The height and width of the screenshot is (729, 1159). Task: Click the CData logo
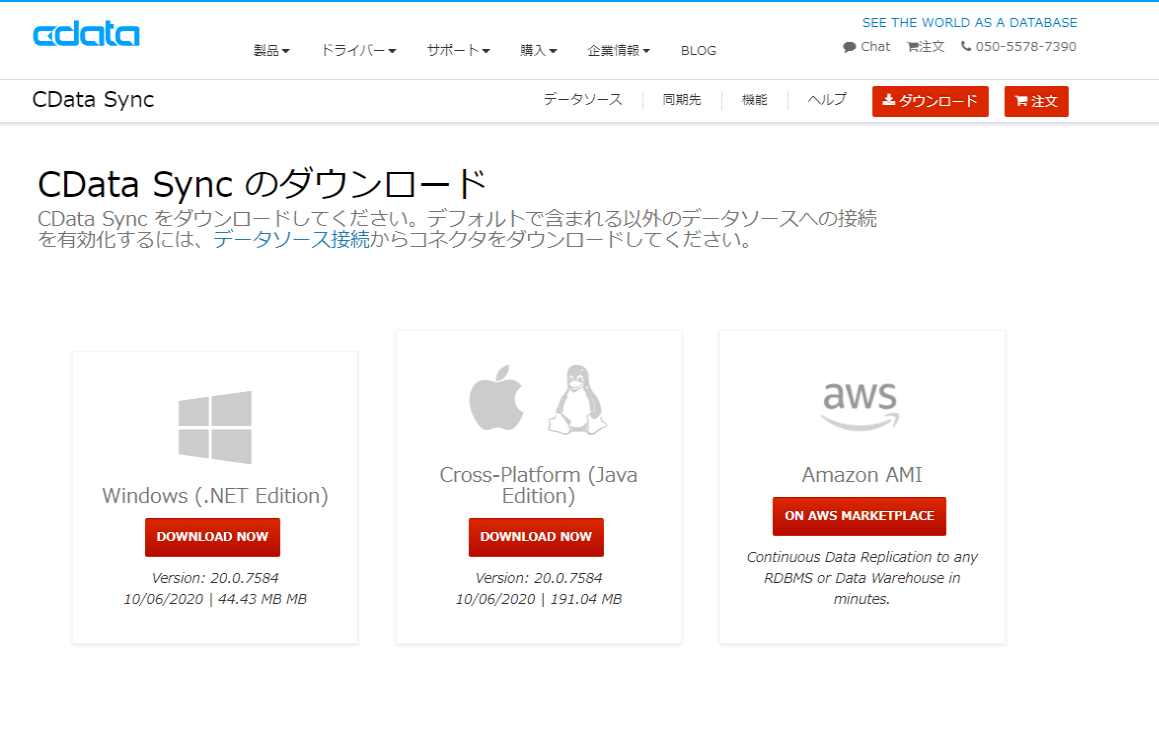(86, 34)
